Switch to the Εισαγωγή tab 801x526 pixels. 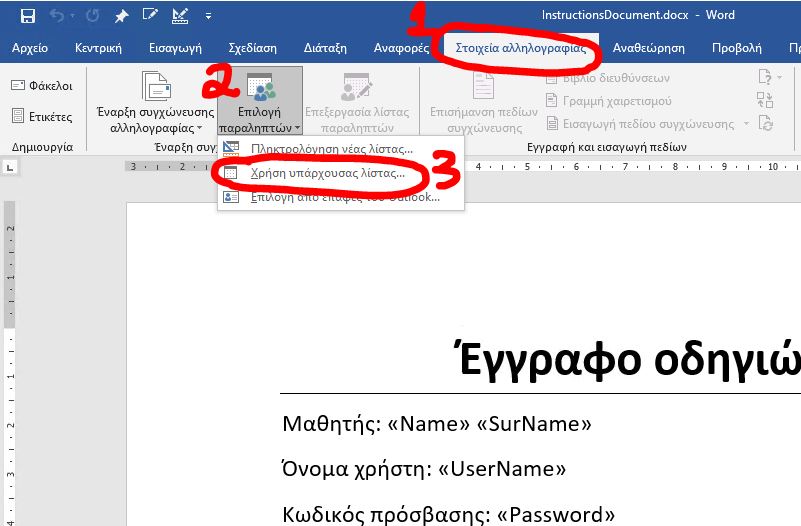(x=175, y=48)
